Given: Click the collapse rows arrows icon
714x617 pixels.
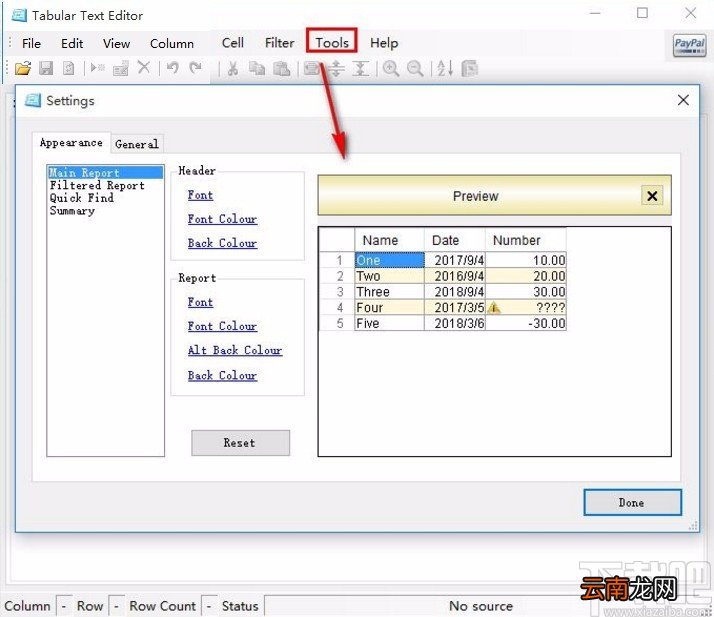Looking at the screenshot, I should coord(361,69).
